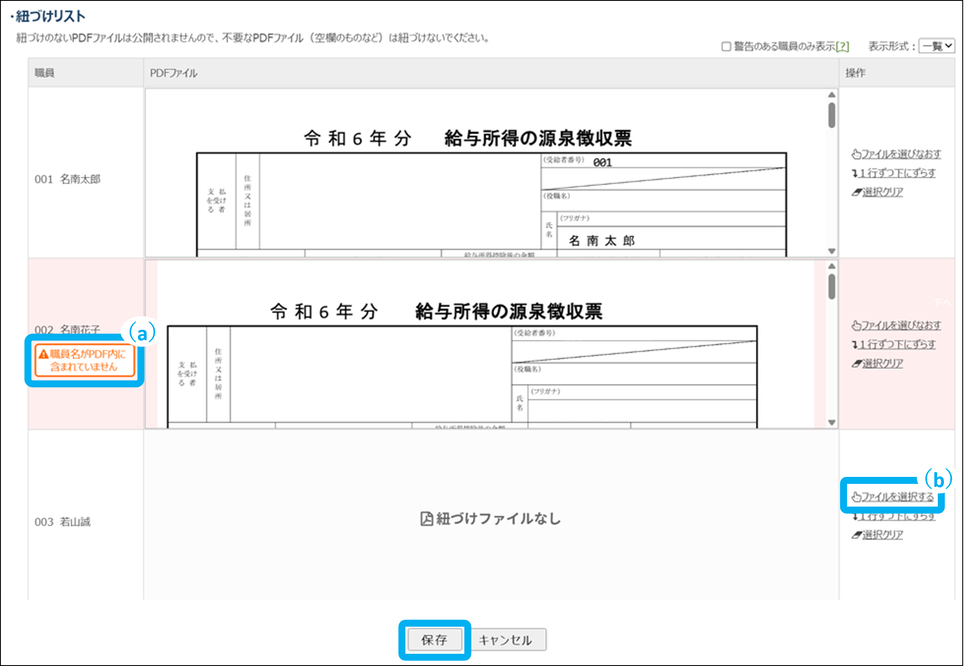Enable 警告のある職員のみ表示 checkbox
This screenshot has width=964, height=666.
726,46
